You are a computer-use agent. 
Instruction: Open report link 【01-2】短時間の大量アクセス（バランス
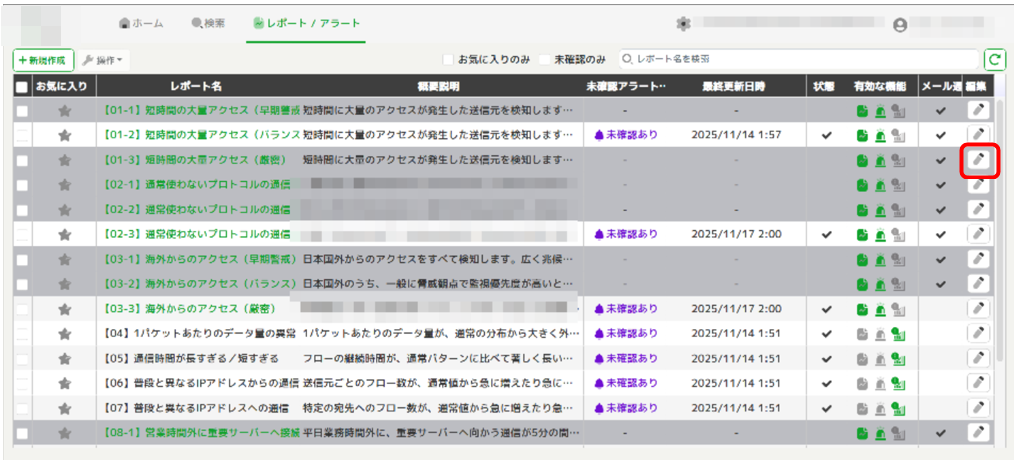[202, 135]
